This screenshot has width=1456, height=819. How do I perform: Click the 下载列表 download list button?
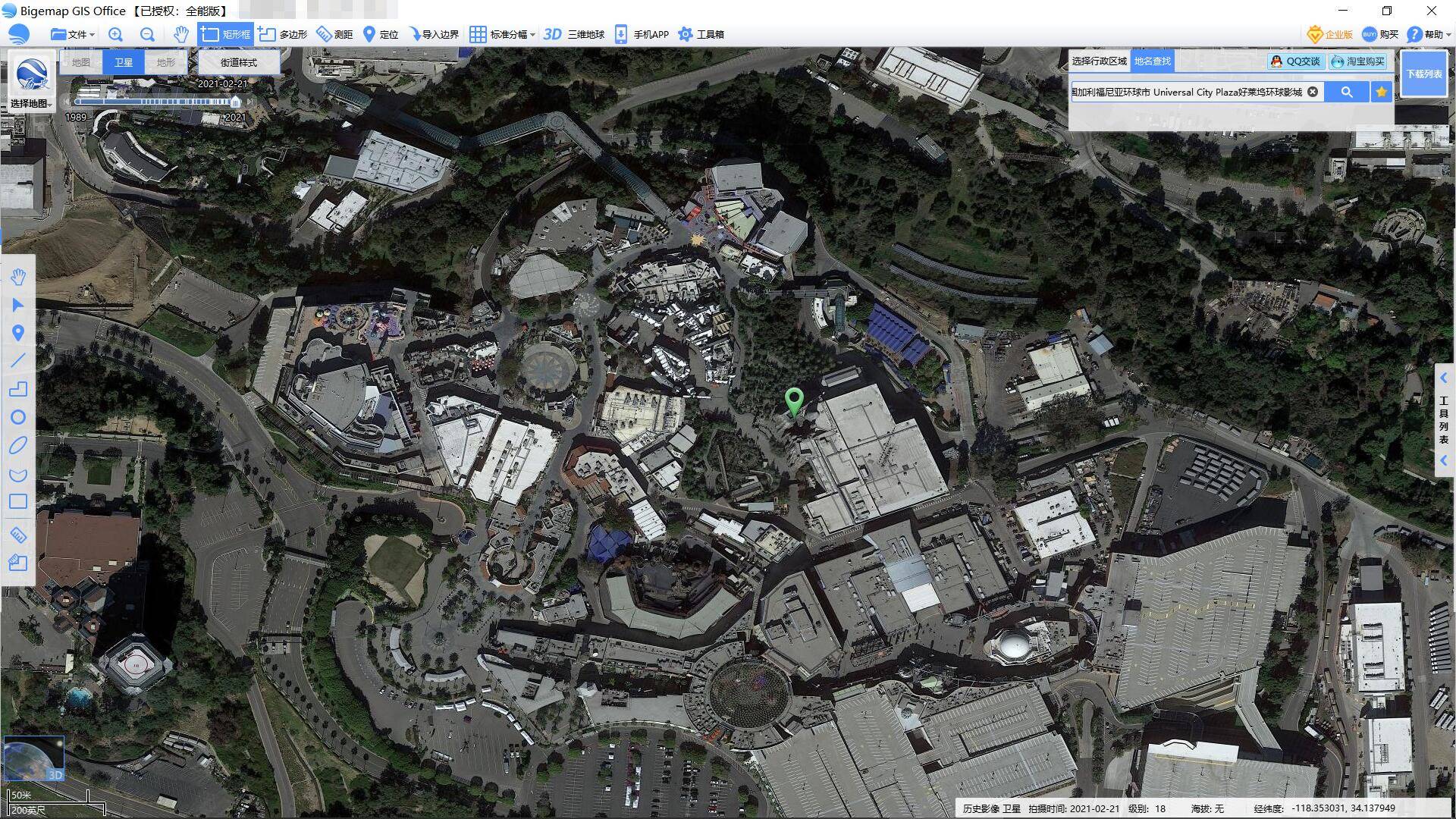click(1423, 74)
